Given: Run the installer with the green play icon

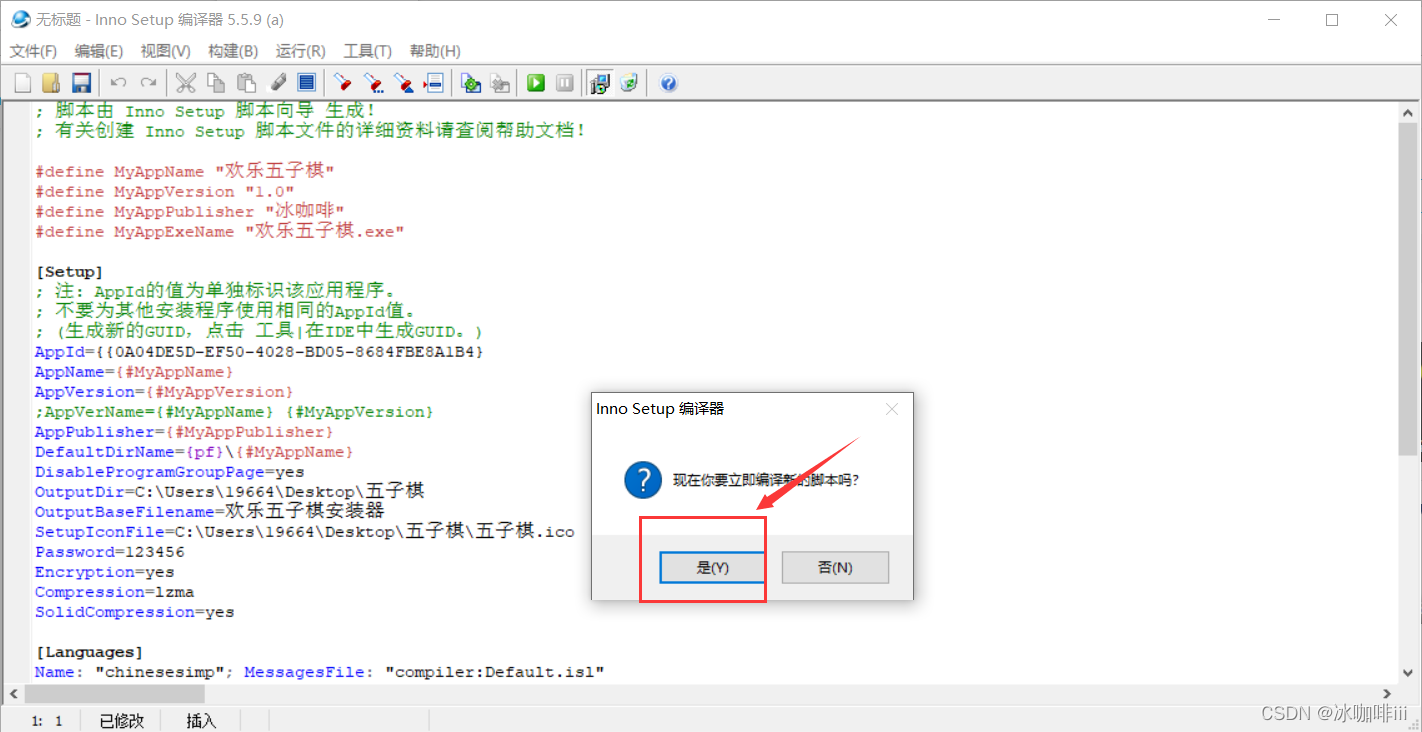Looking at the screenshot, I should pos(536,83).
